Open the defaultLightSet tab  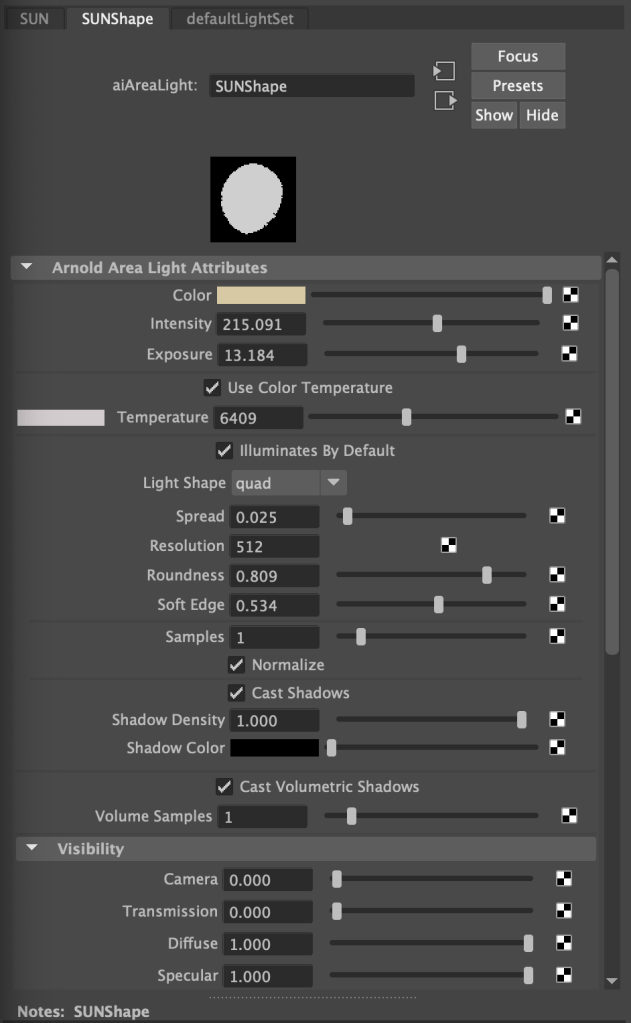pyautogui.click(x=240, y=19)
